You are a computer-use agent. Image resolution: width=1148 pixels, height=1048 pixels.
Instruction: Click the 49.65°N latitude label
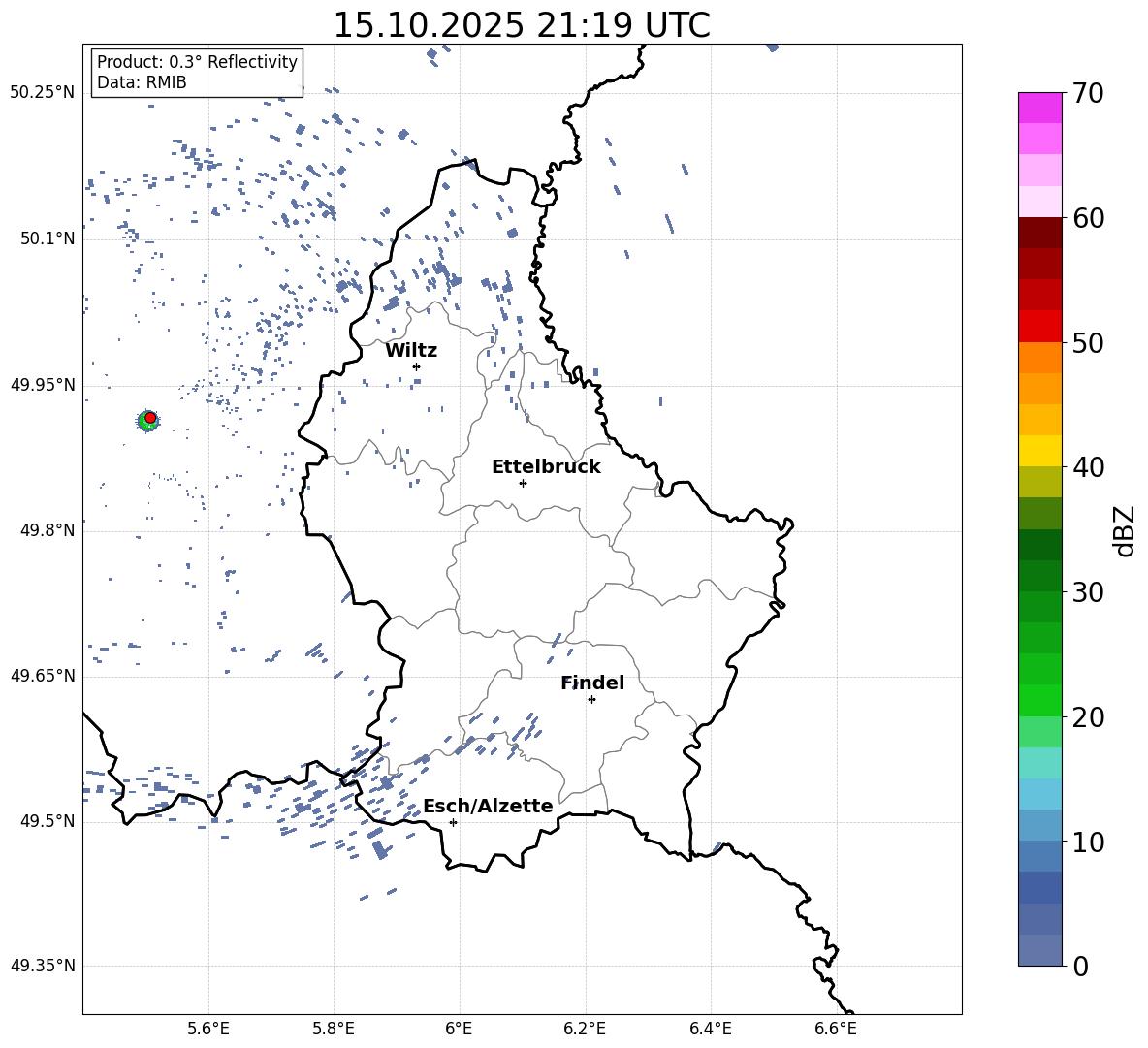(x=43, y=676)
